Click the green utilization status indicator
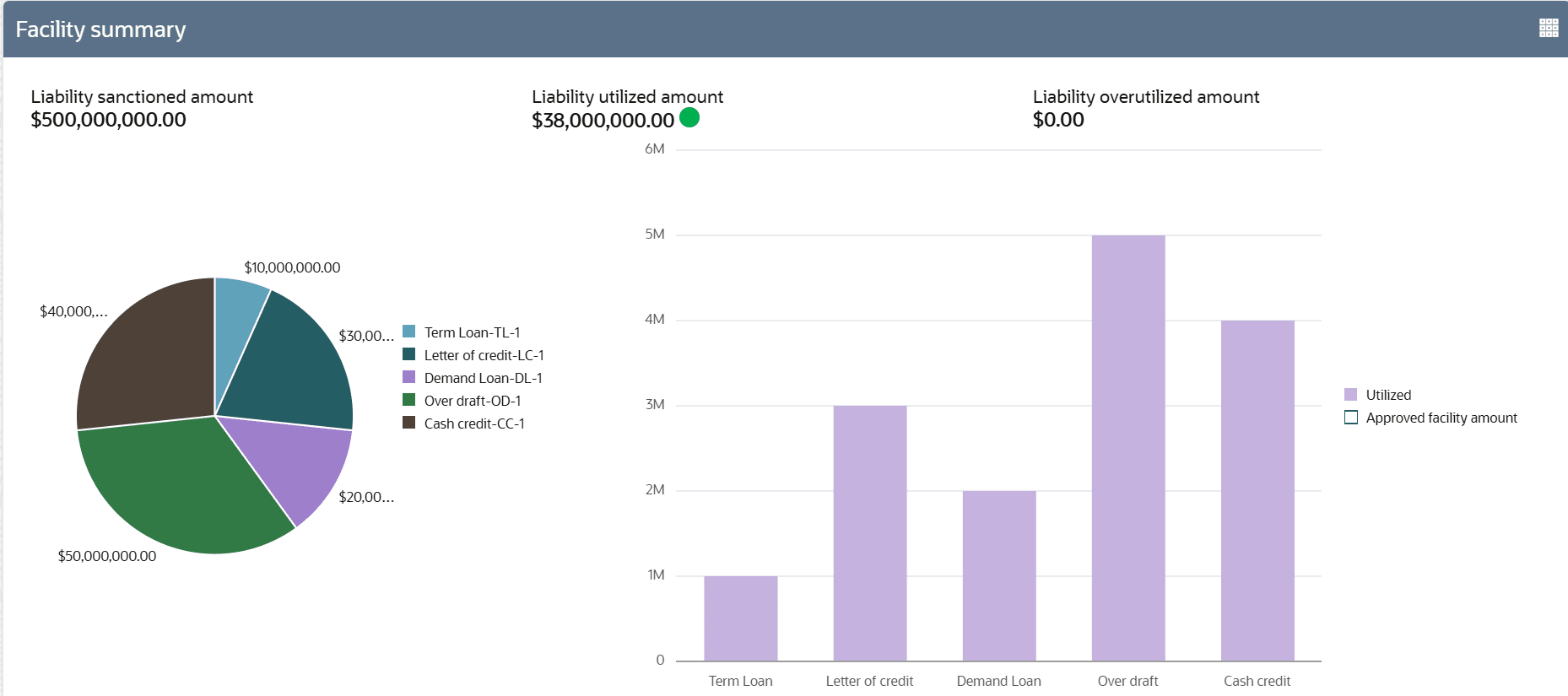The height and width of the screenshot is (696, 1568). coord(689,117)
